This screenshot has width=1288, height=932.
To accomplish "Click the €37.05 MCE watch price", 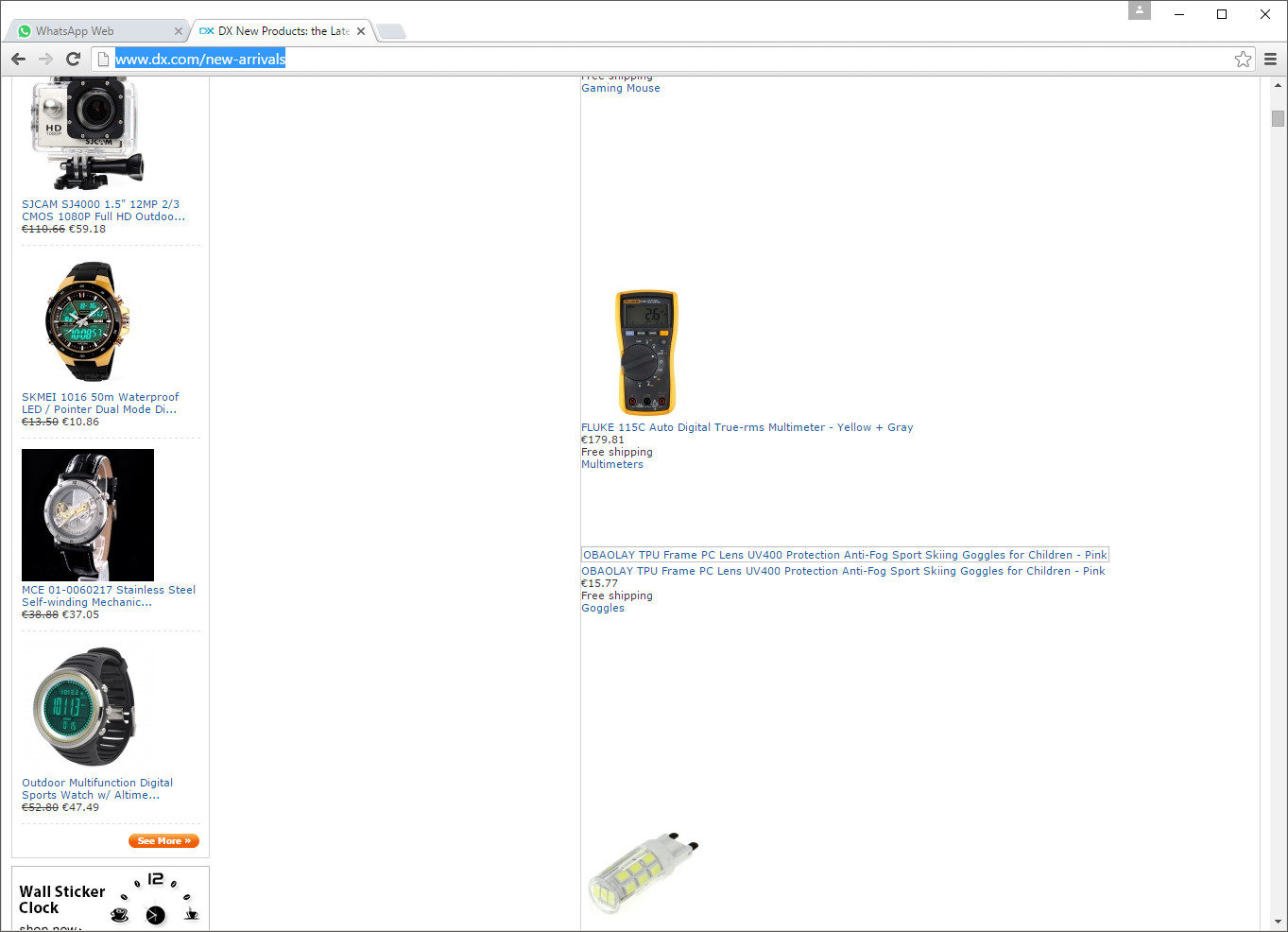I will click(80, 614).
